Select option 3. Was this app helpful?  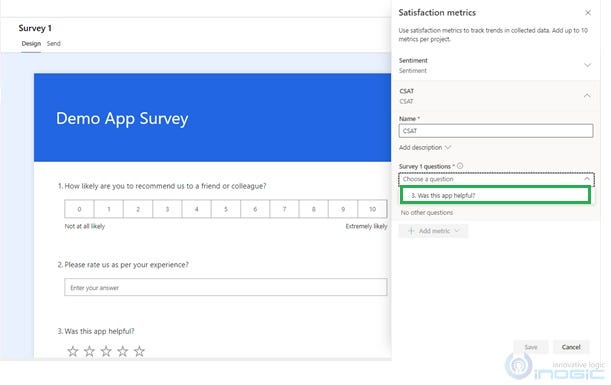tap(495, 195)
